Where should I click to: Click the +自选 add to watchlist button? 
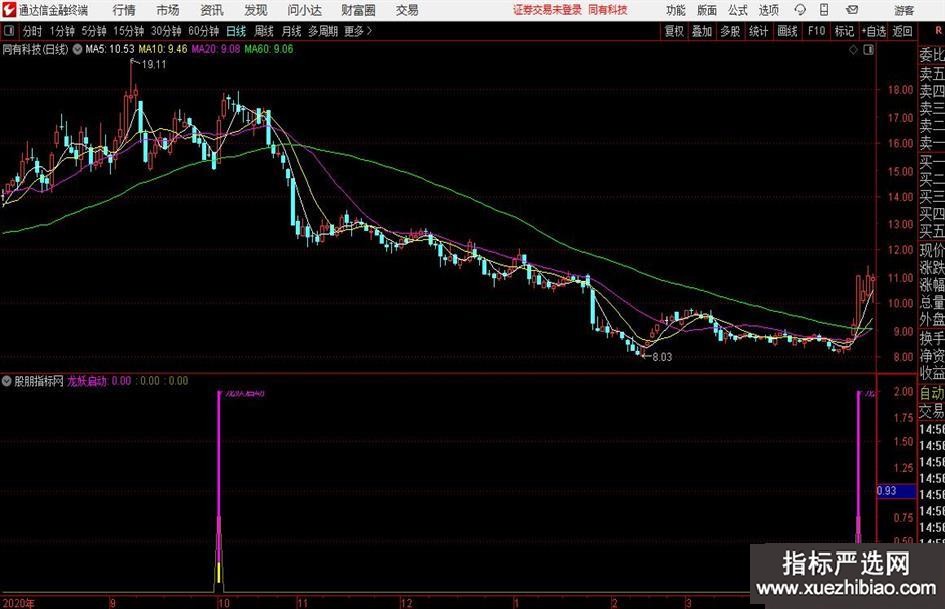[x=874, y=31]
